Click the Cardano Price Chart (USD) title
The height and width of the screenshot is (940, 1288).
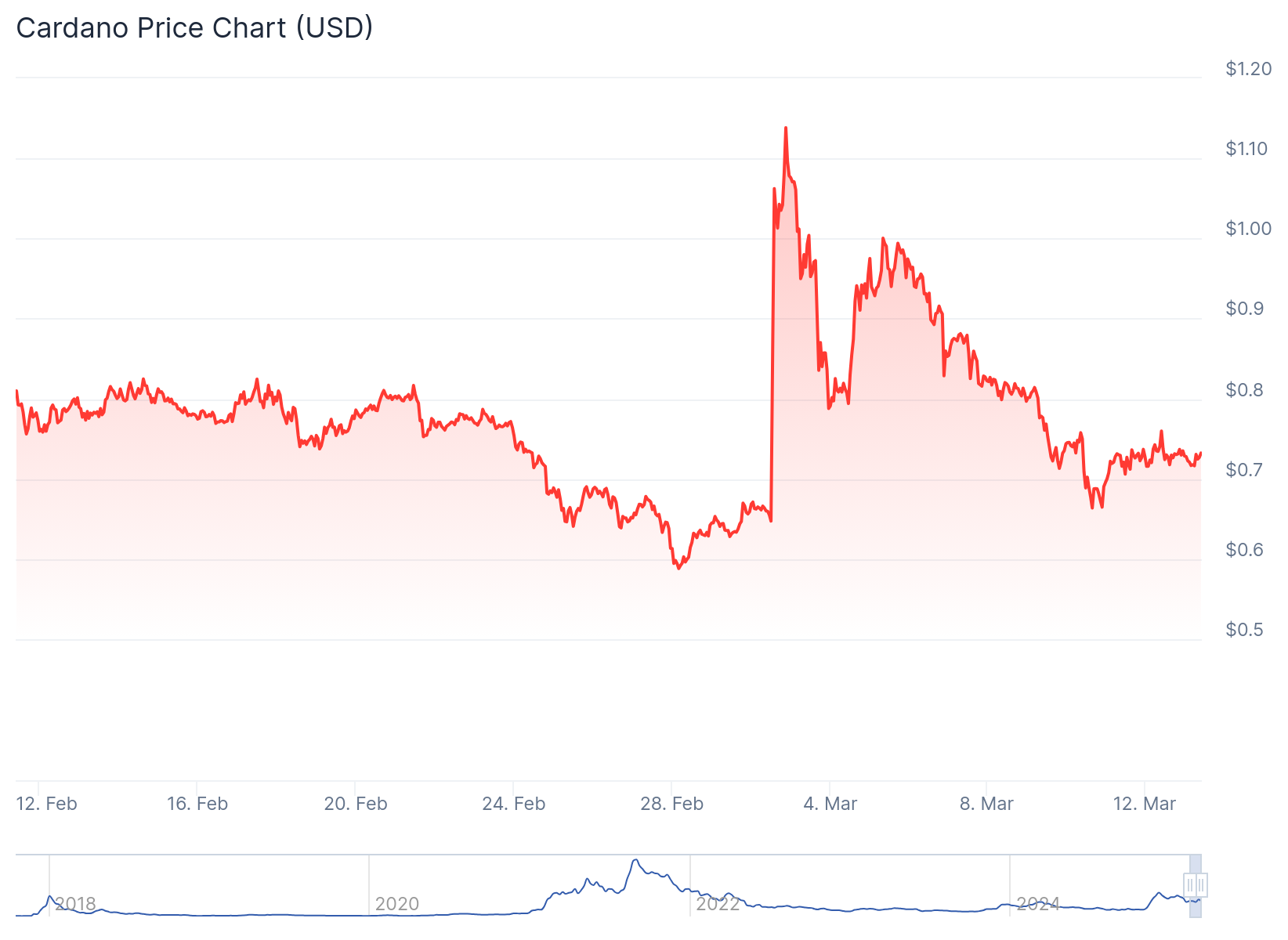click(x=194, y=28)
